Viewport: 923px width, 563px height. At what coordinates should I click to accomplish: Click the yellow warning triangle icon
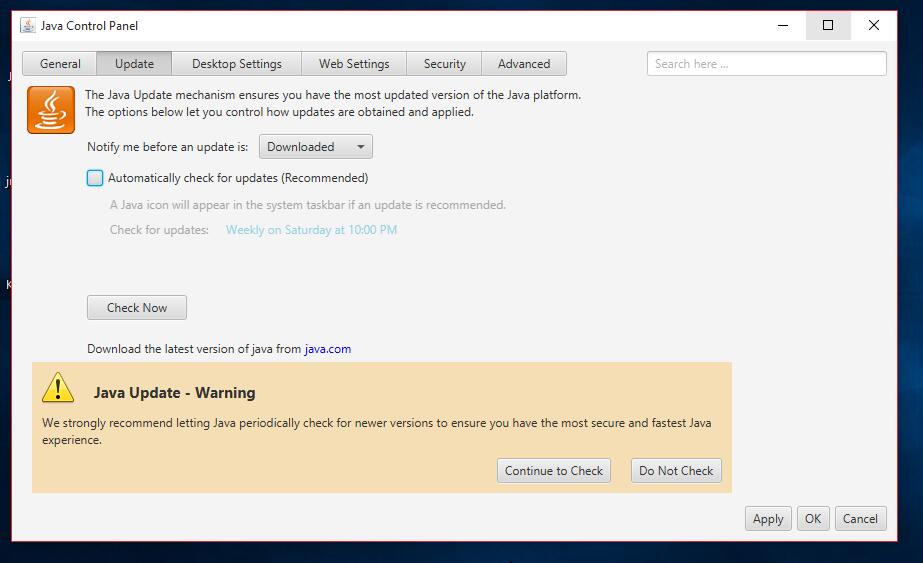click(58, 388)
